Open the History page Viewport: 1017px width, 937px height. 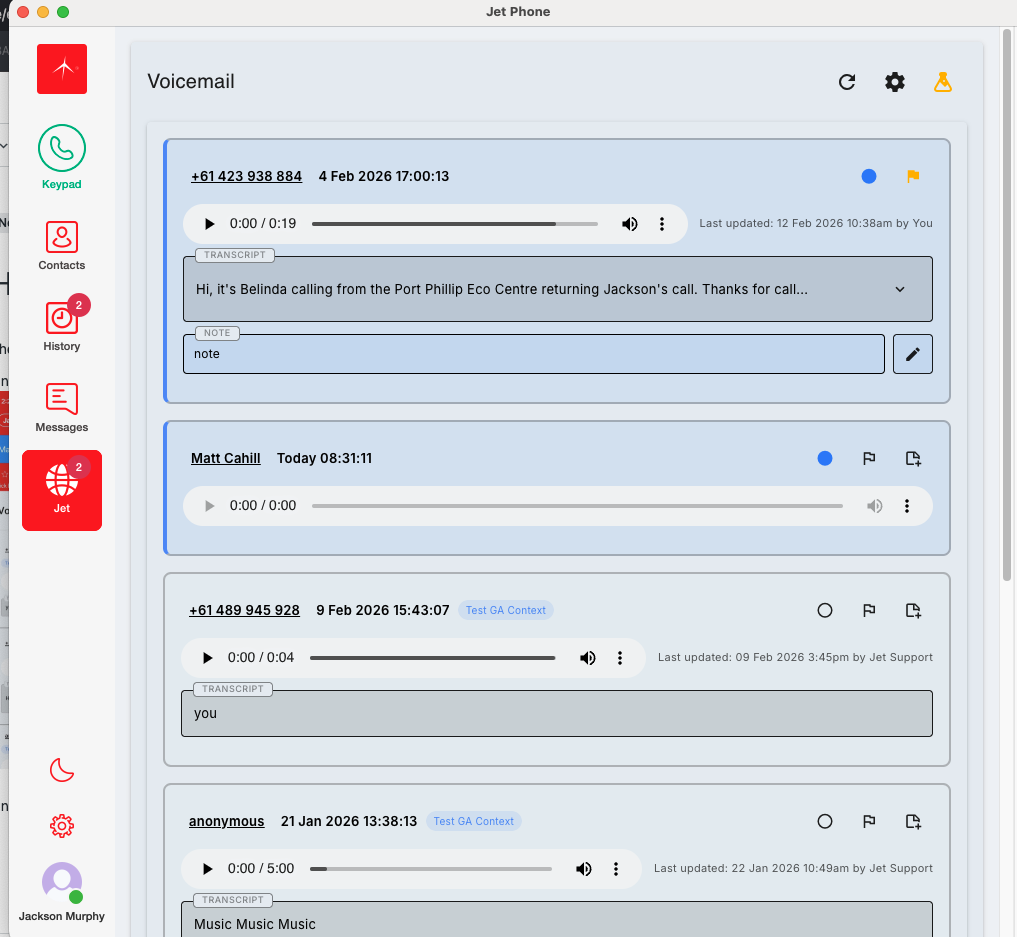click(x=62, y=326)
